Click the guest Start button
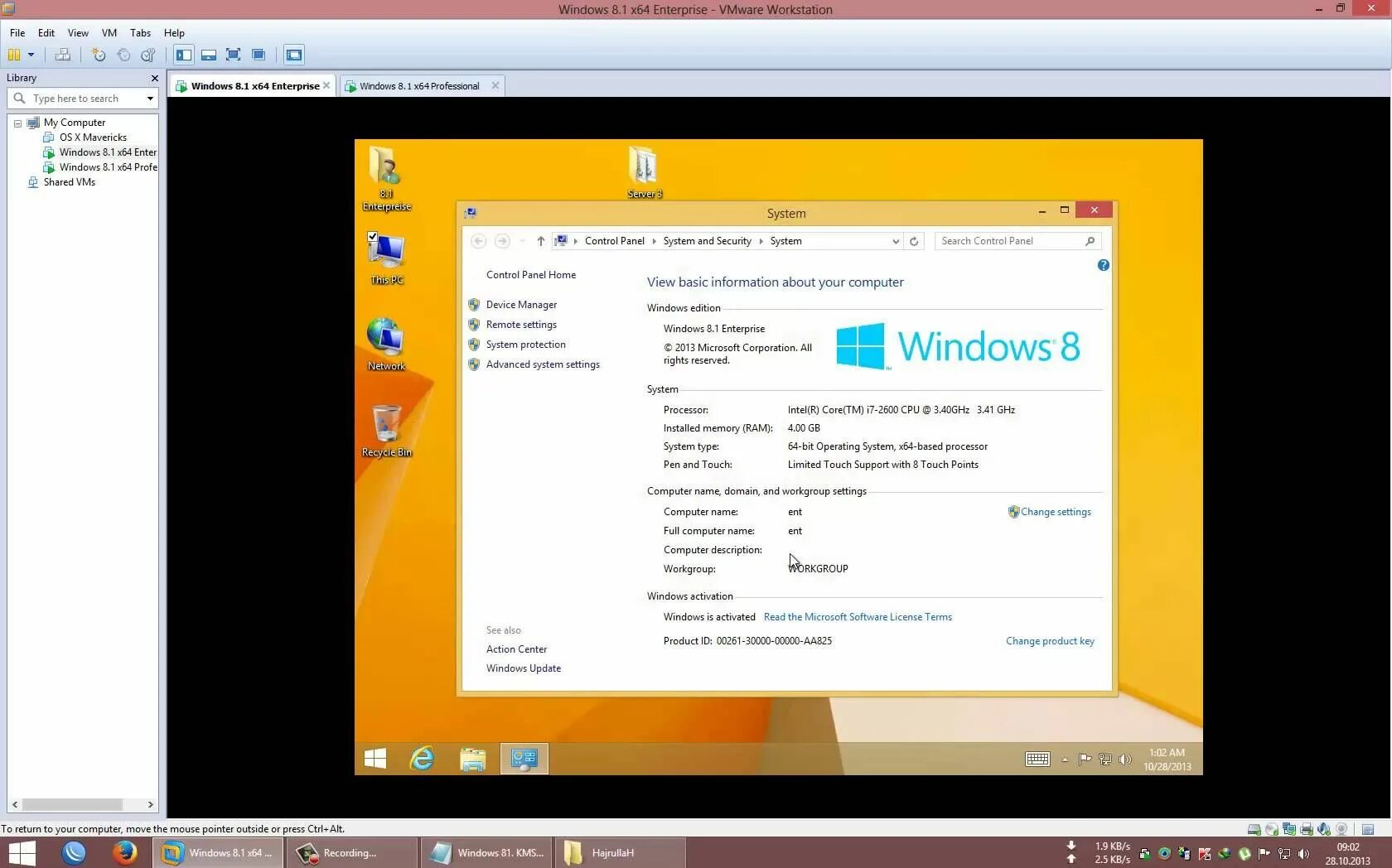The image size is (1392, 868). click(375, 759)
